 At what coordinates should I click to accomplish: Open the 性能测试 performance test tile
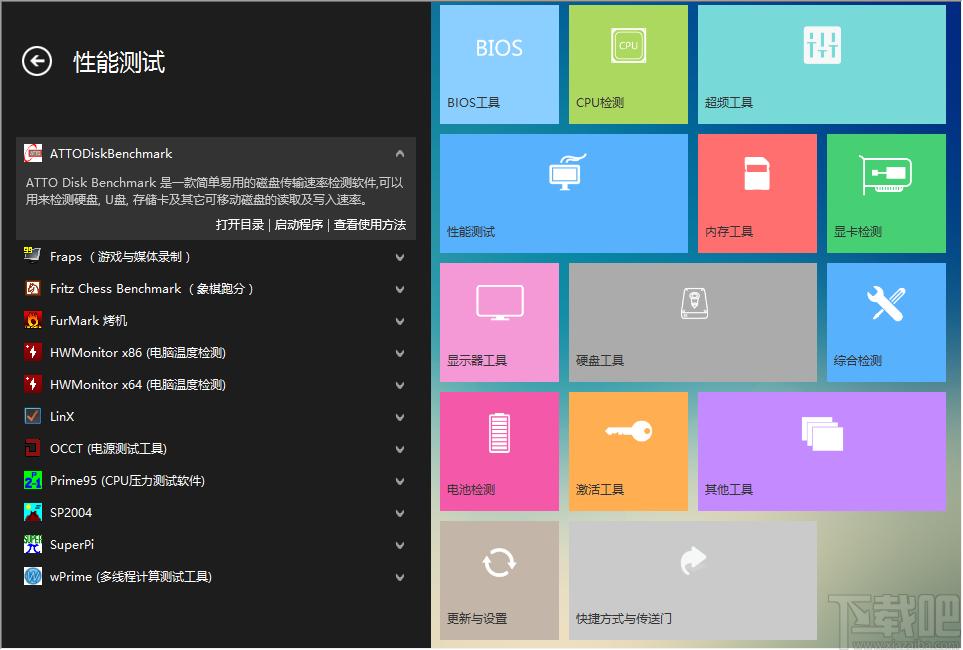pos(564,194)
